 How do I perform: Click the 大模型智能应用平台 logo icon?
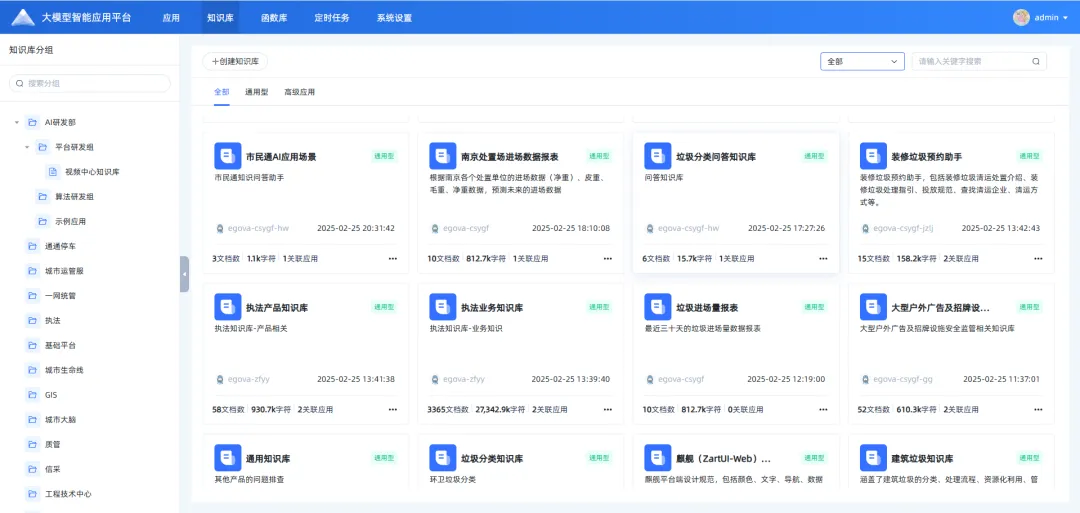tap(22, 17)
